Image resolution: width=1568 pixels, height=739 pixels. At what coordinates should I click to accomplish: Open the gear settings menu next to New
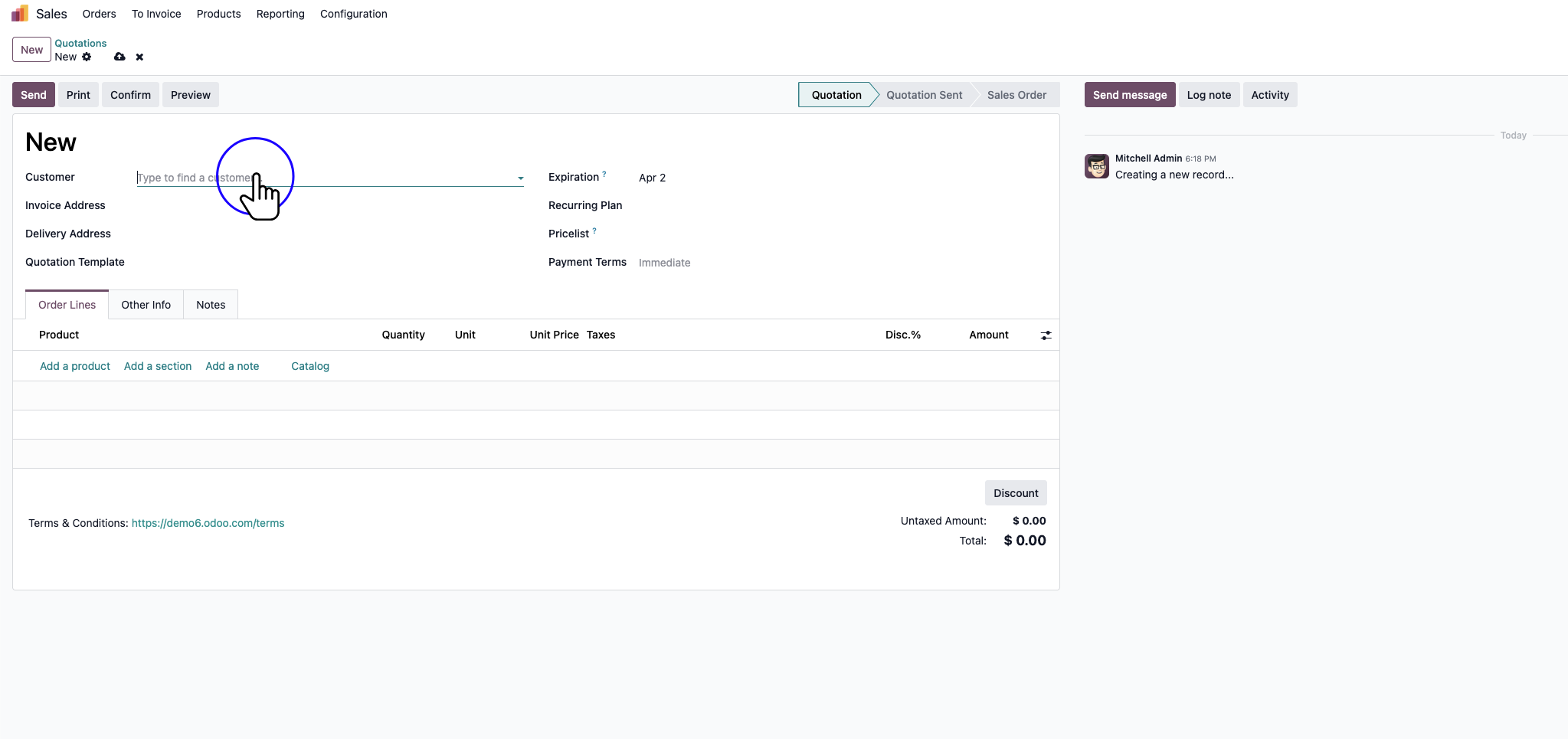click(x=87, y=57)
